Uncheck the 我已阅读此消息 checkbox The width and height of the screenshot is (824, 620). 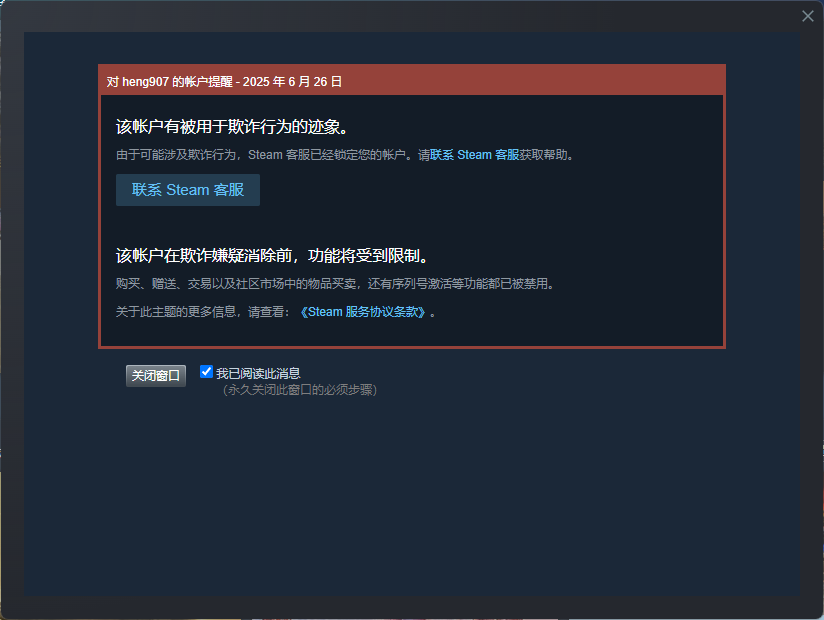207,372
